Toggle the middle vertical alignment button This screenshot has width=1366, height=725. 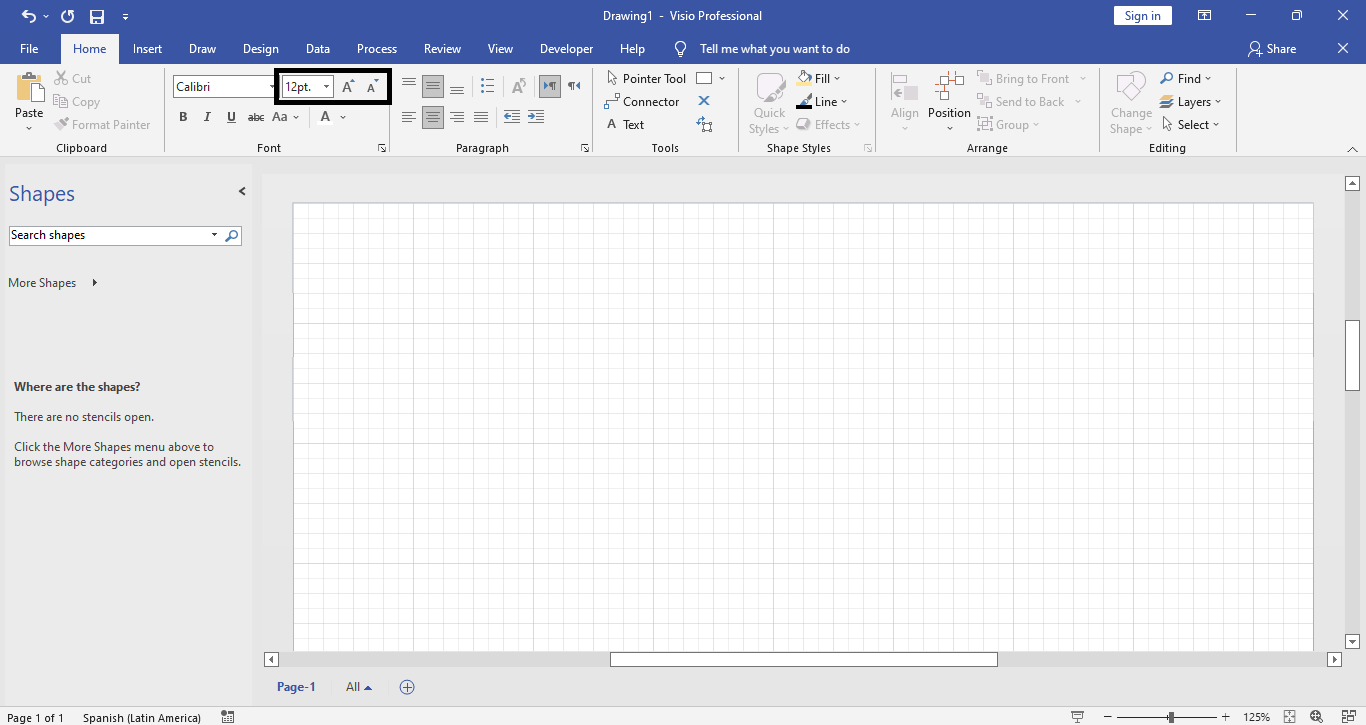[433, 86]
